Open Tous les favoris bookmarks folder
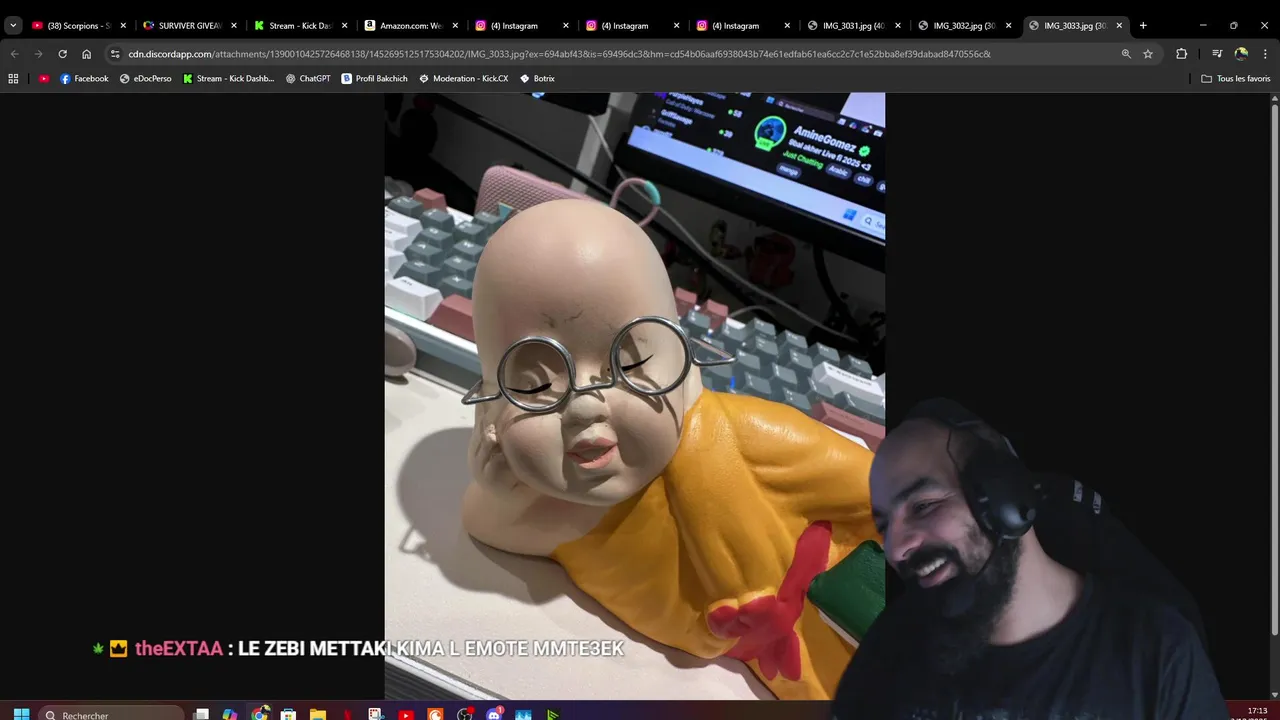 pyautogui.click(x=1235, y=78)
